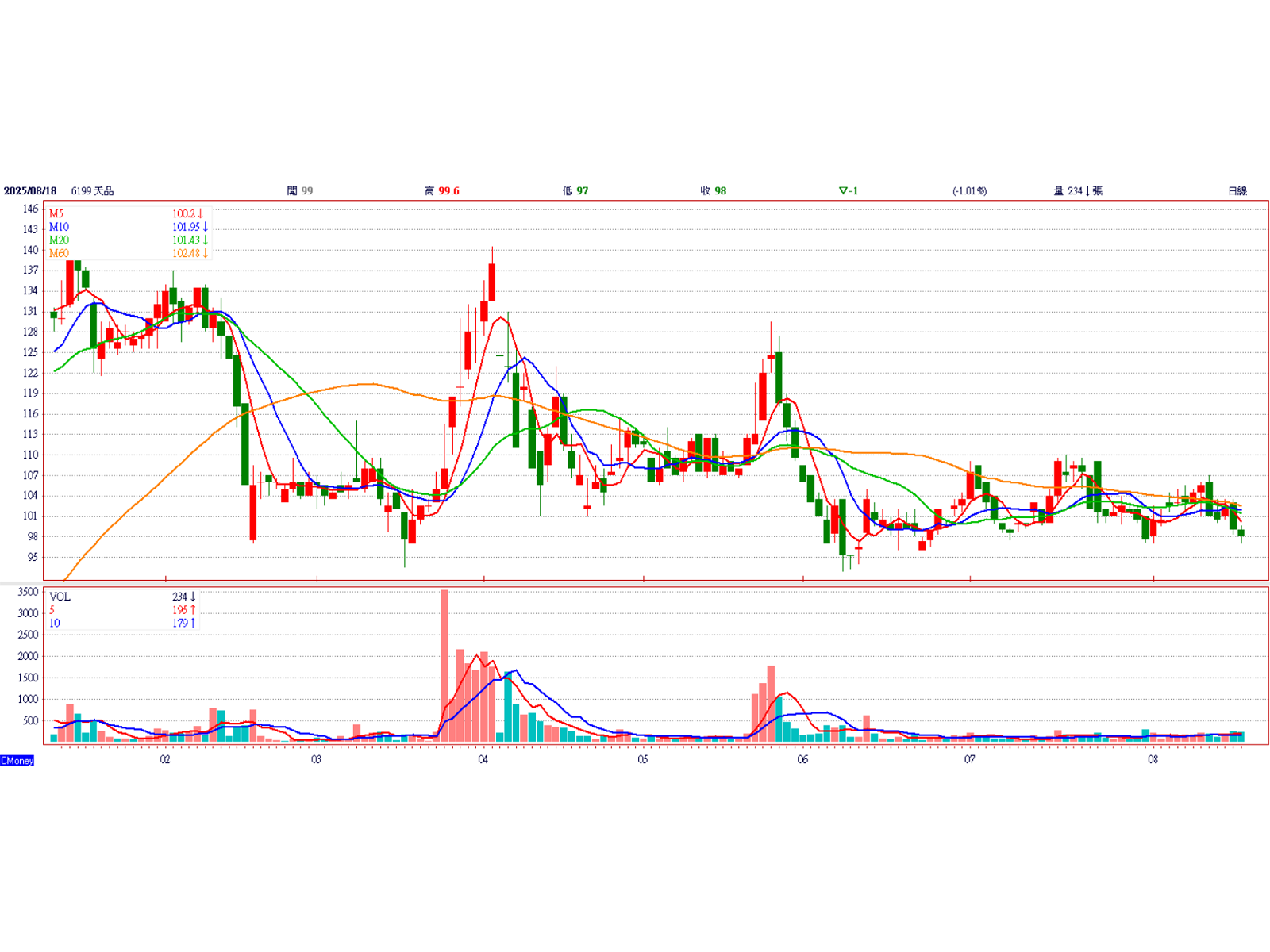This screenshot has width=1270, height=952.
Task: Click the 量 234 張 volume readout
Action: [1077, 190]
